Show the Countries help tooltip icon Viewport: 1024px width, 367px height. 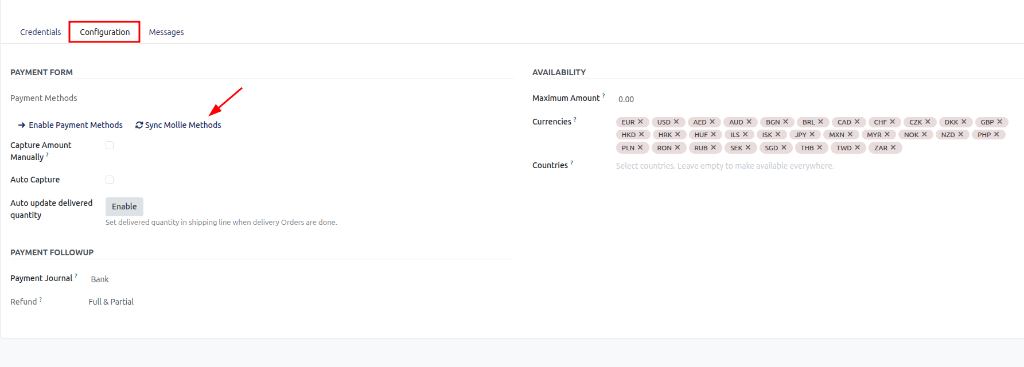tap(572, 163)
